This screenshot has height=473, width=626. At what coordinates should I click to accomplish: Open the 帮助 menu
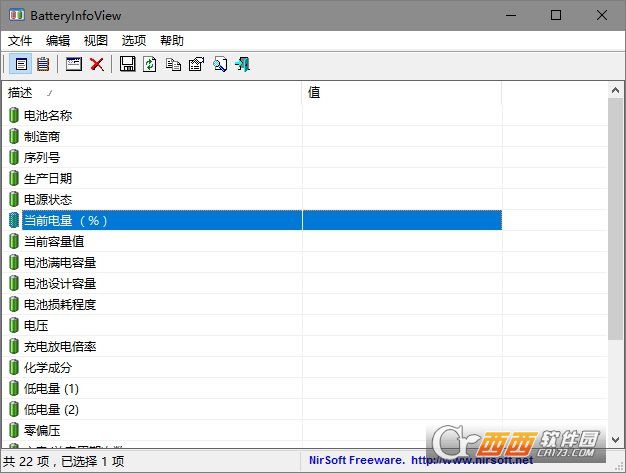pos(172,40)
